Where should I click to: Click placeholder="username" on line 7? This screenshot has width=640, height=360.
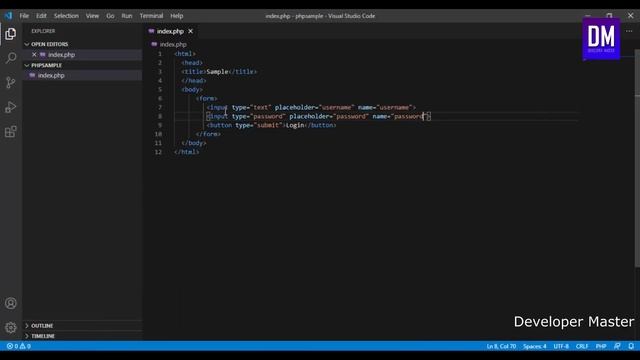pyautogui.click(x=314, y=107)
